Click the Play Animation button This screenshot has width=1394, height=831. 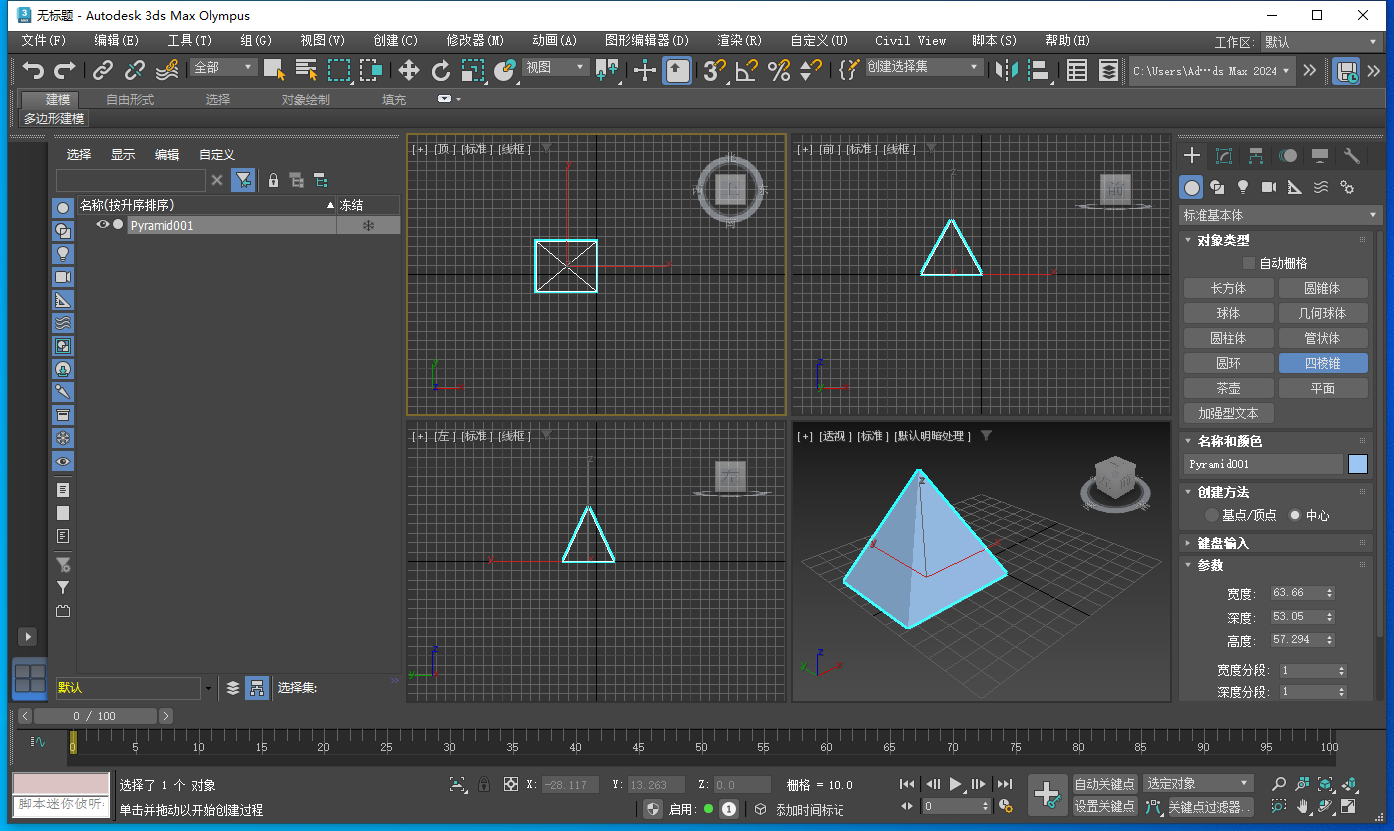(955, 784)
